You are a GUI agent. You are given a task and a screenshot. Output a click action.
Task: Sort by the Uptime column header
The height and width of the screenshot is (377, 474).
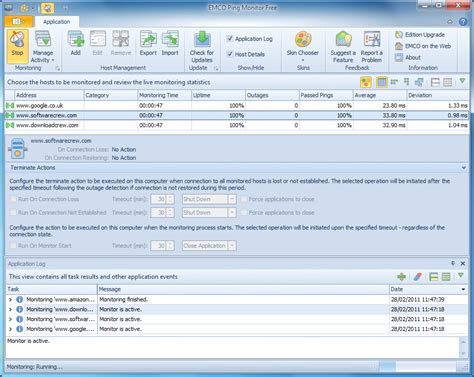(218, 95)
